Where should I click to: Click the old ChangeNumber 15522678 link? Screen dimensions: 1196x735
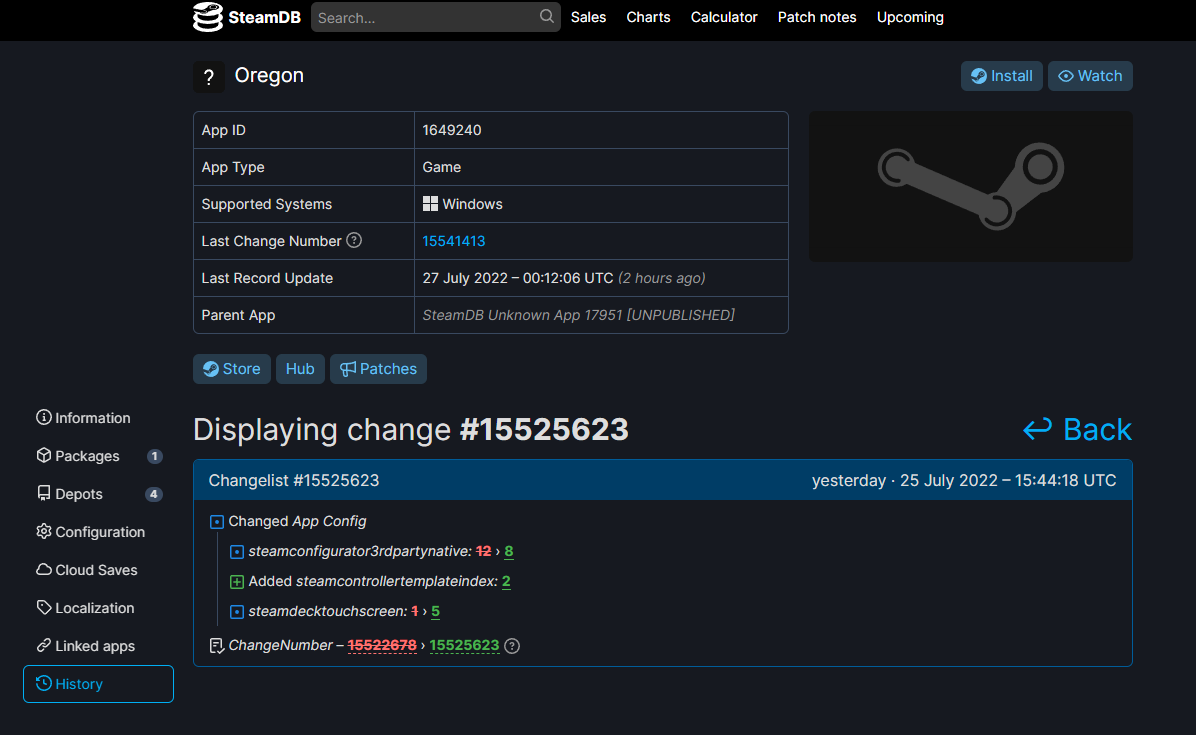click(382, 645)
